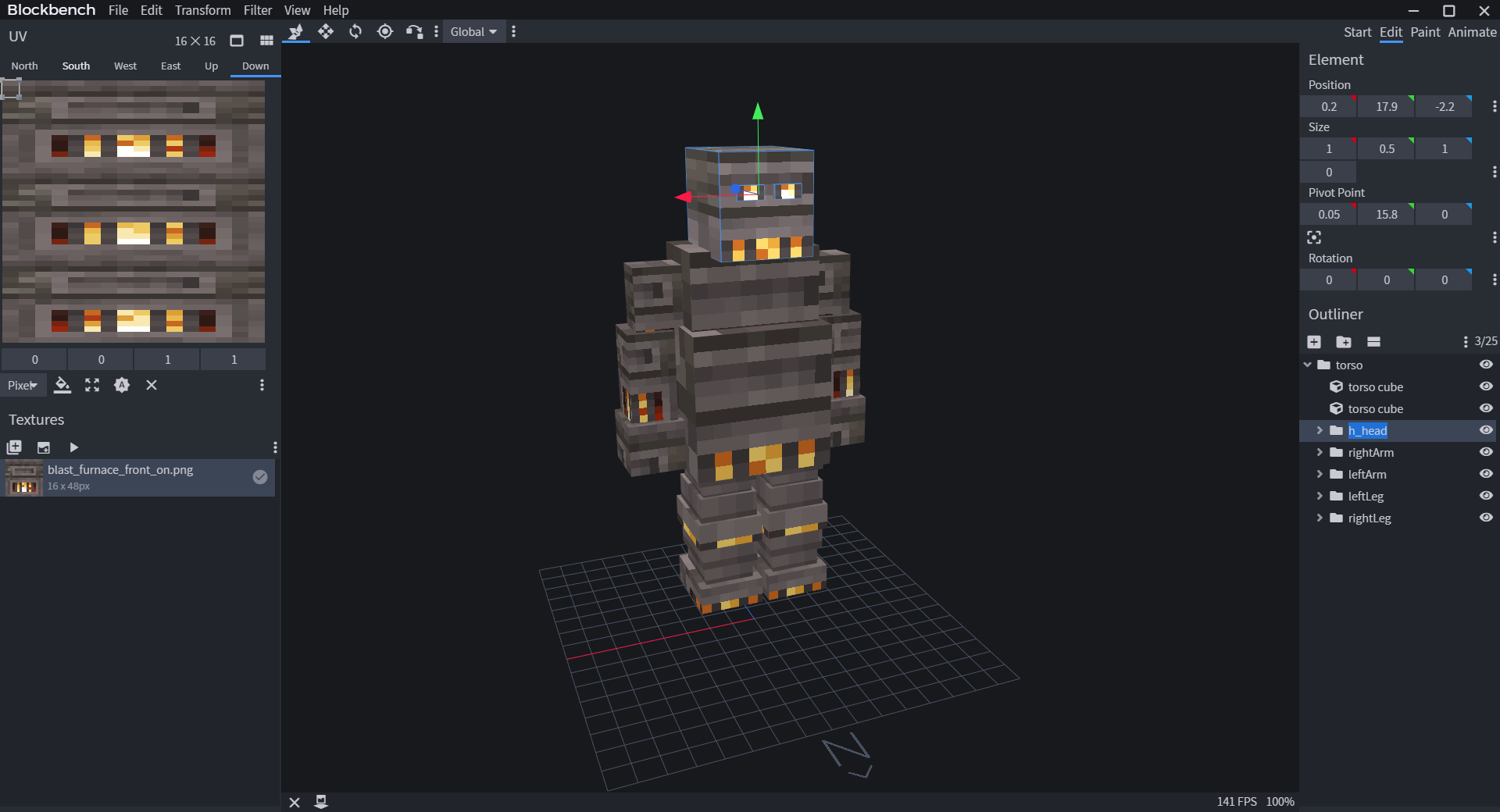Switch to the North UV face tab
This screenshot has width=1500, height=812.
pos(24,66)
